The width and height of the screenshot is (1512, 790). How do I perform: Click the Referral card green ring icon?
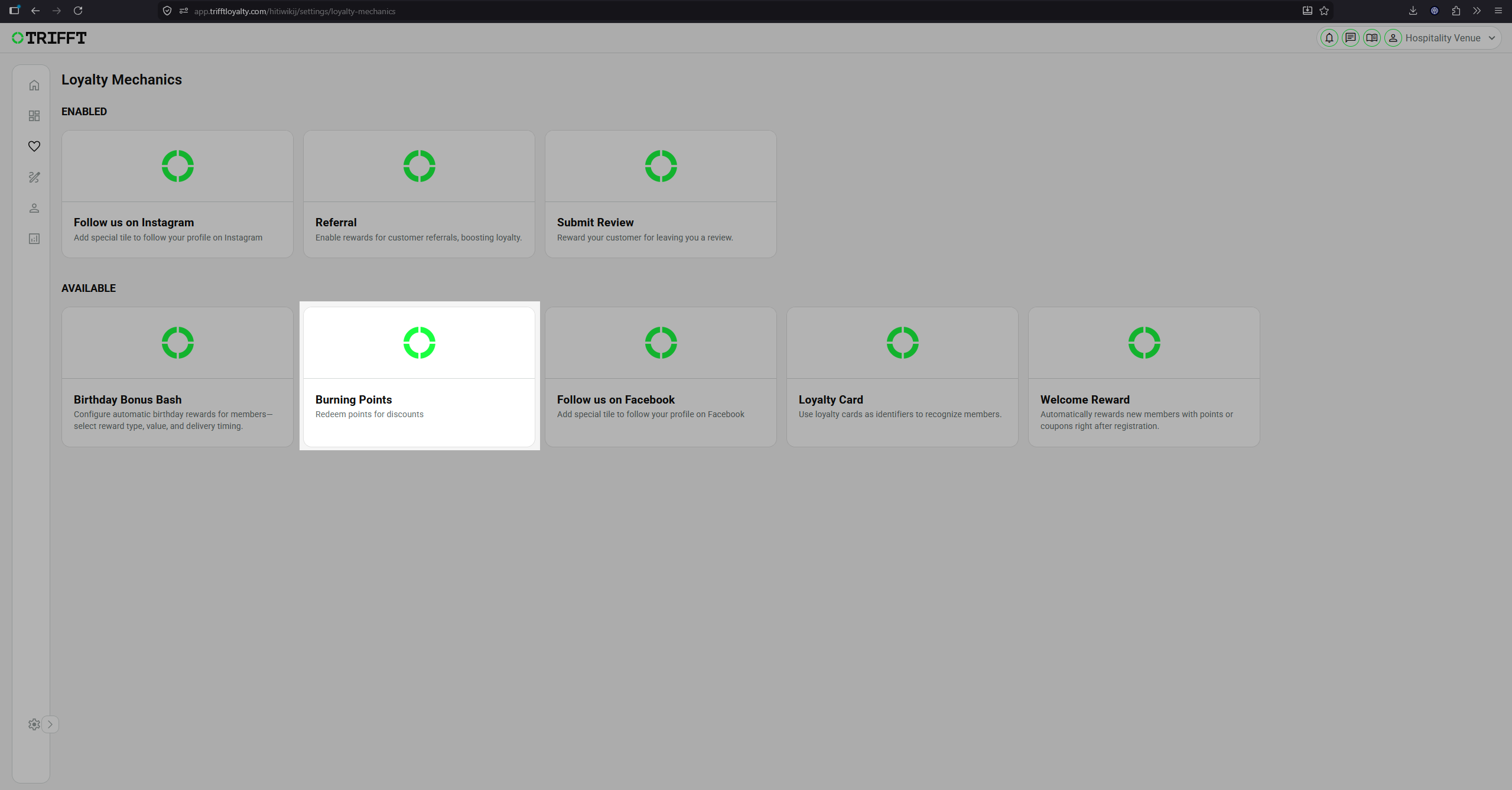point(420,166)
